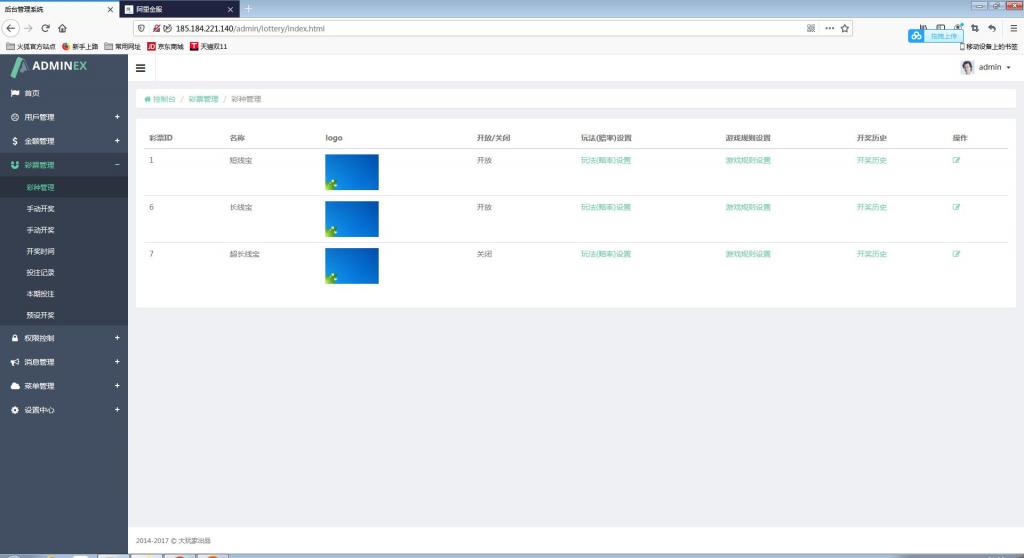Click the browser address bar
This screenshot has height=558, width=1024.
pos(480,28)
